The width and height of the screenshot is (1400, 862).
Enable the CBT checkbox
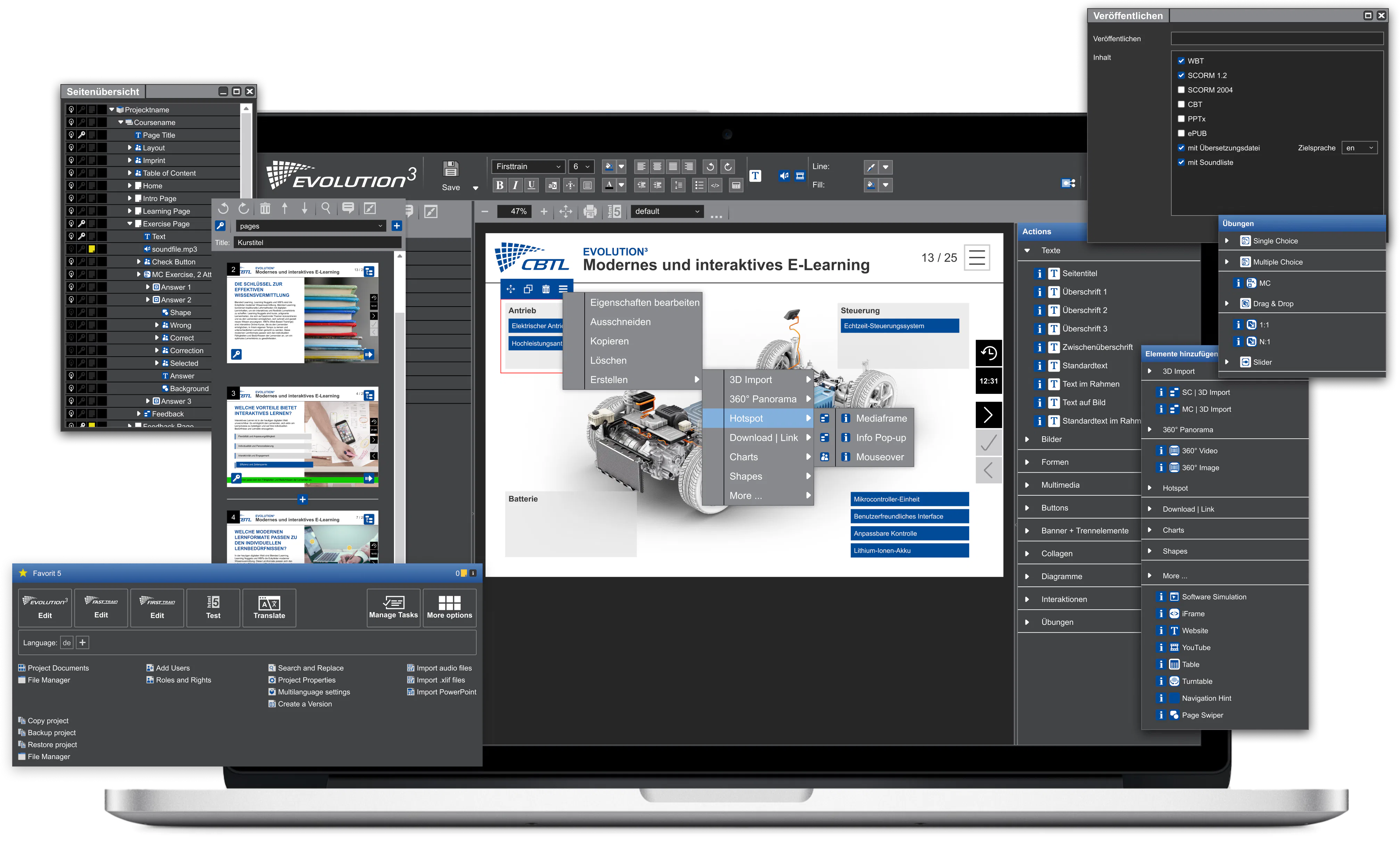[1181, 104]
